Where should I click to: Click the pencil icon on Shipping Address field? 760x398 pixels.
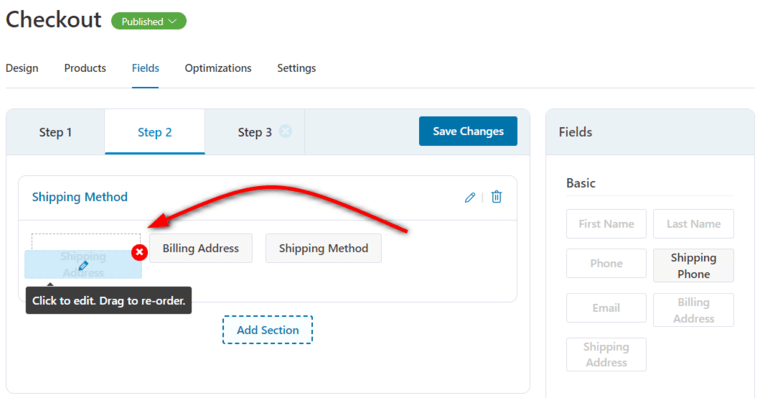(x=83, y=266)
